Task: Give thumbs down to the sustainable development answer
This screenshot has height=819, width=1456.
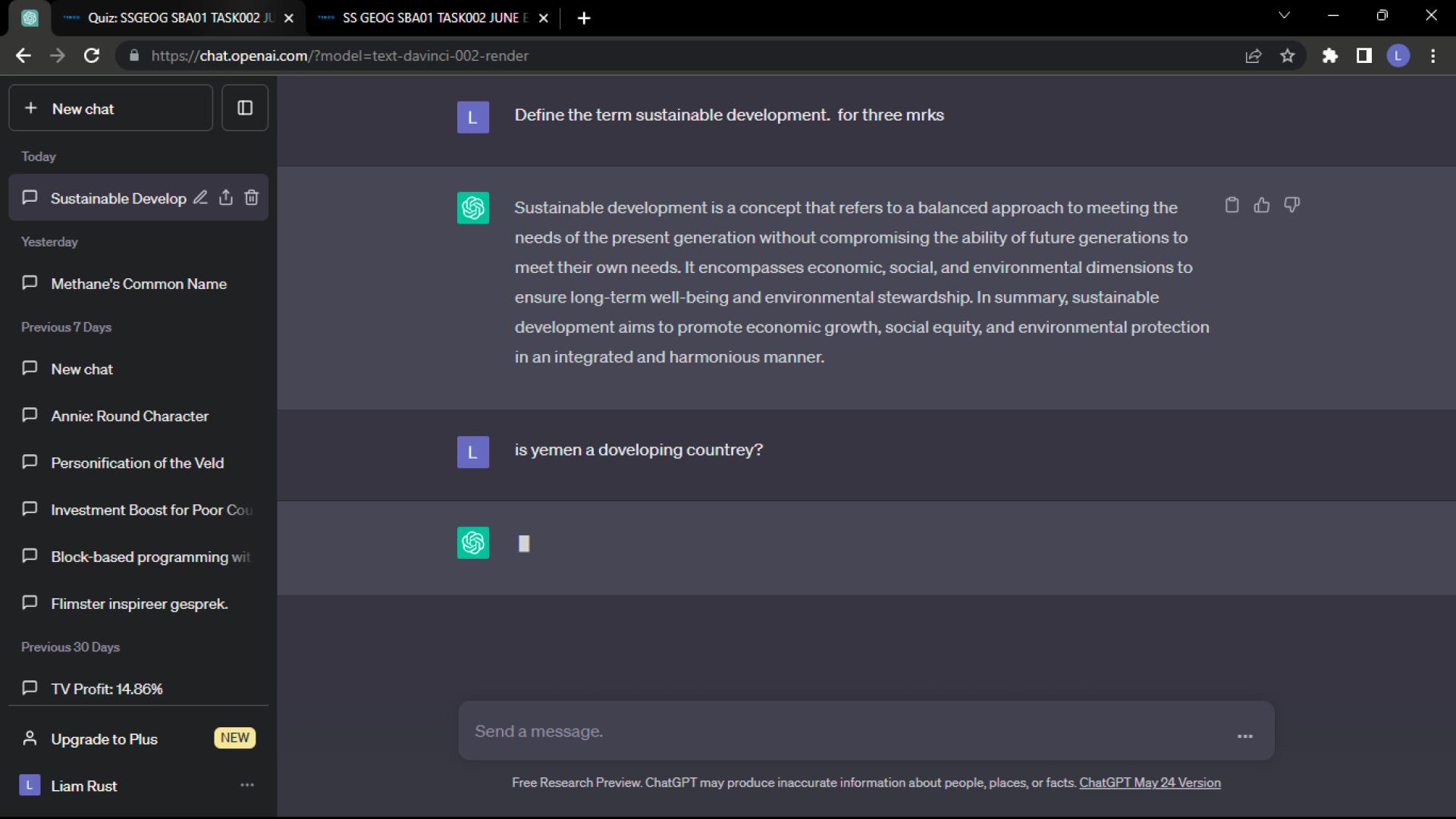Action: point(1291,205)
